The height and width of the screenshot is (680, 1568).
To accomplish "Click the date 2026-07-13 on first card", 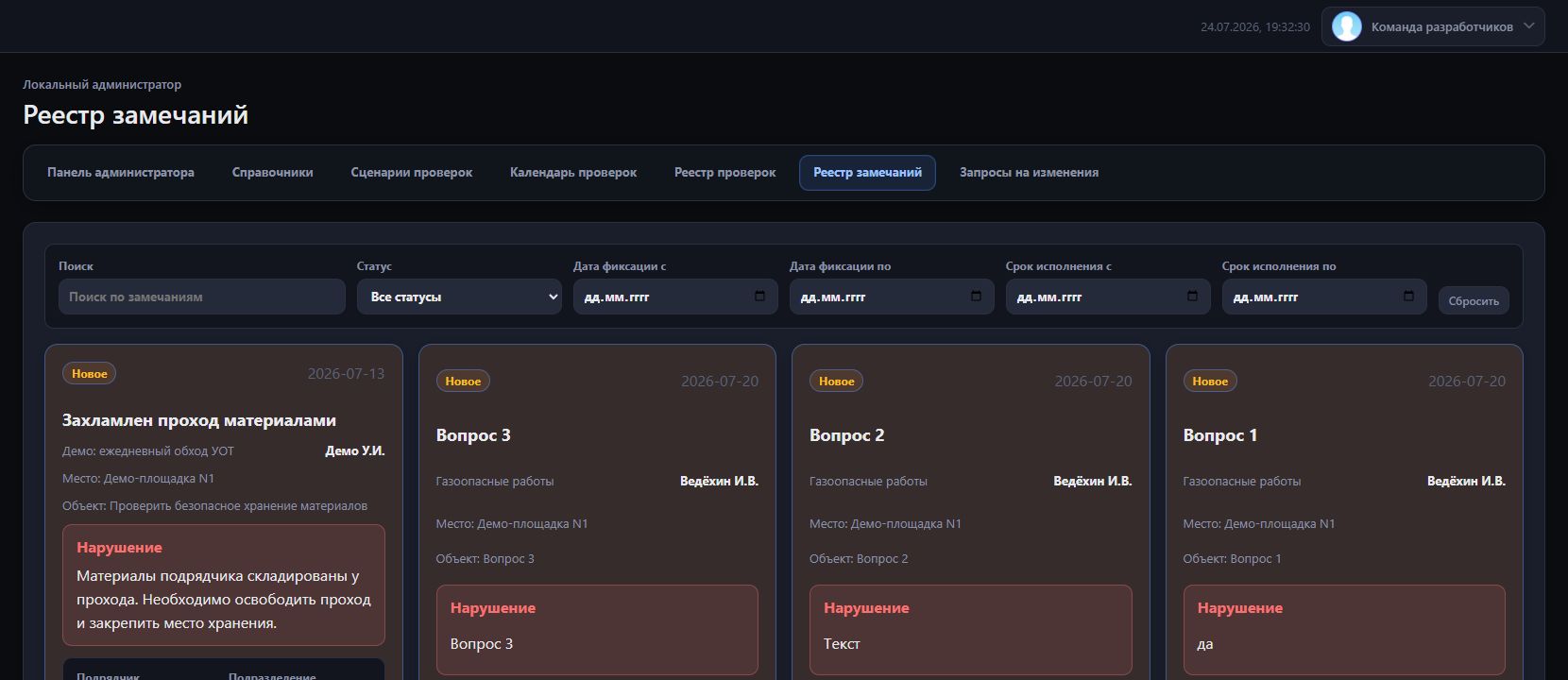I will [x=346, y=374].
